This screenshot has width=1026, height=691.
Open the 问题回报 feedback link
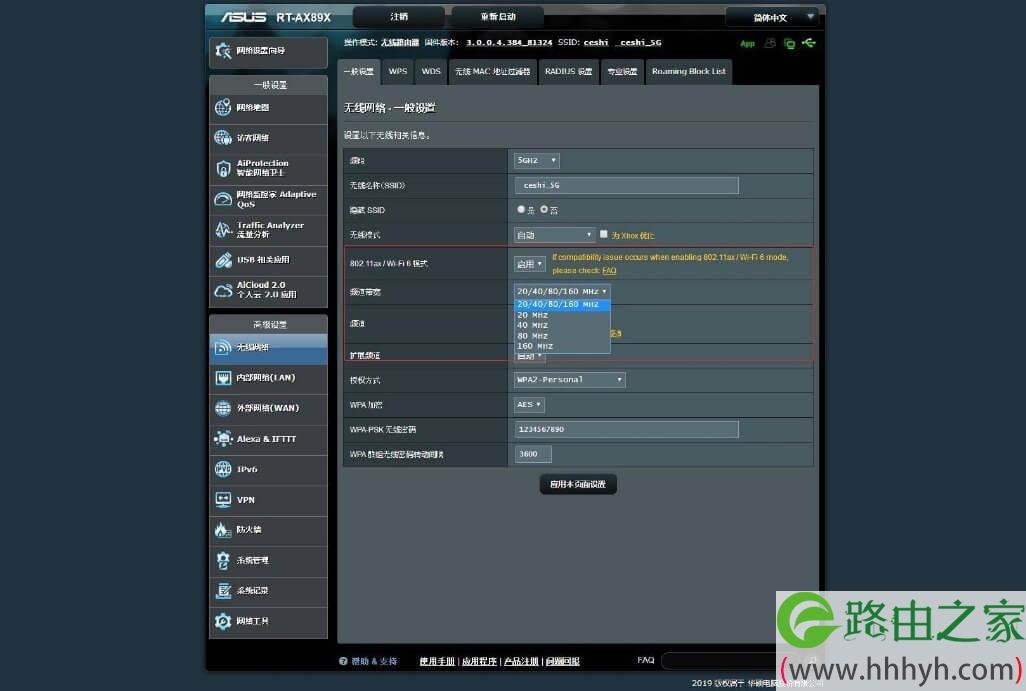563,662
